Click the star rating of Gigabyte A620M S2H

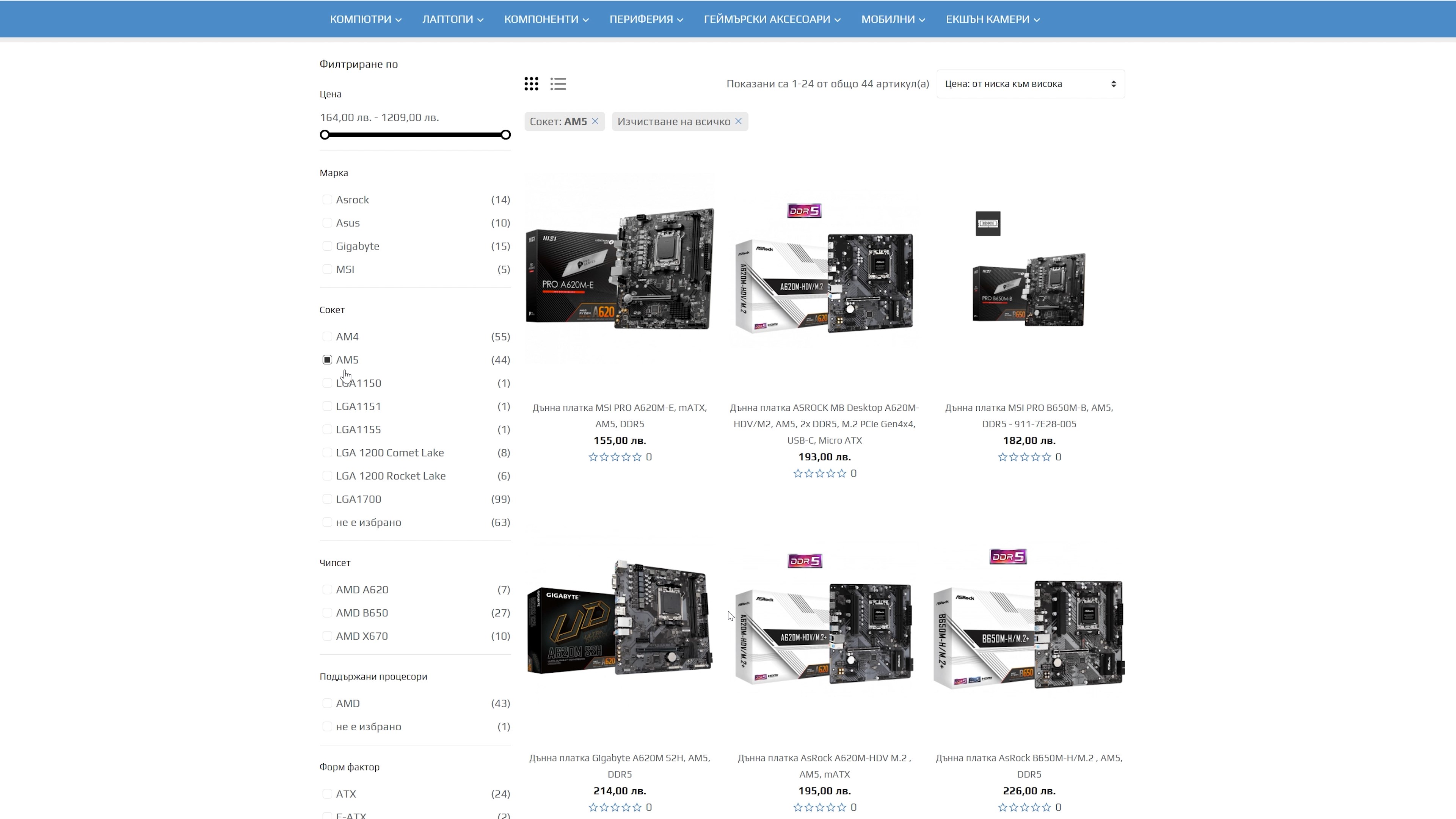[x=615, y=807]
